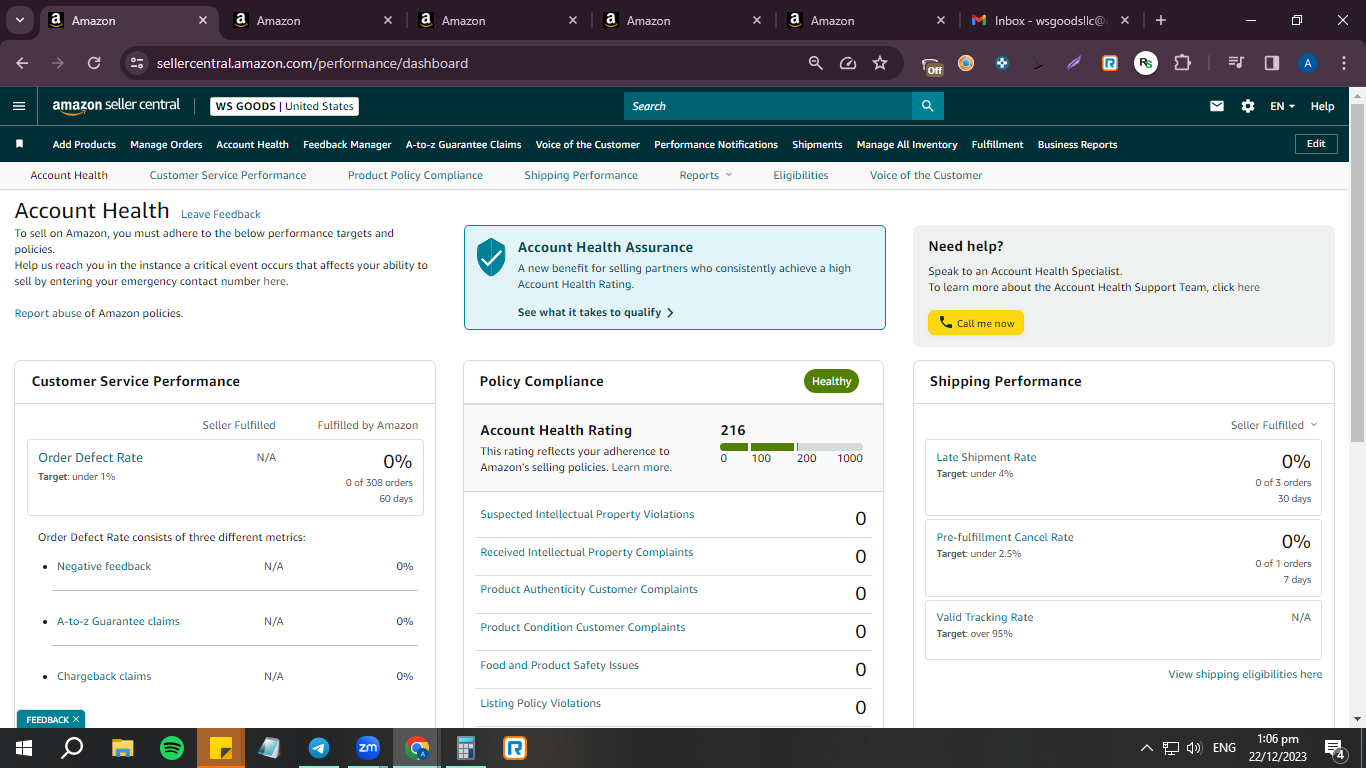Open Spotify from taskbar
Screen dimensions: 1366x768
click(172, 748)
